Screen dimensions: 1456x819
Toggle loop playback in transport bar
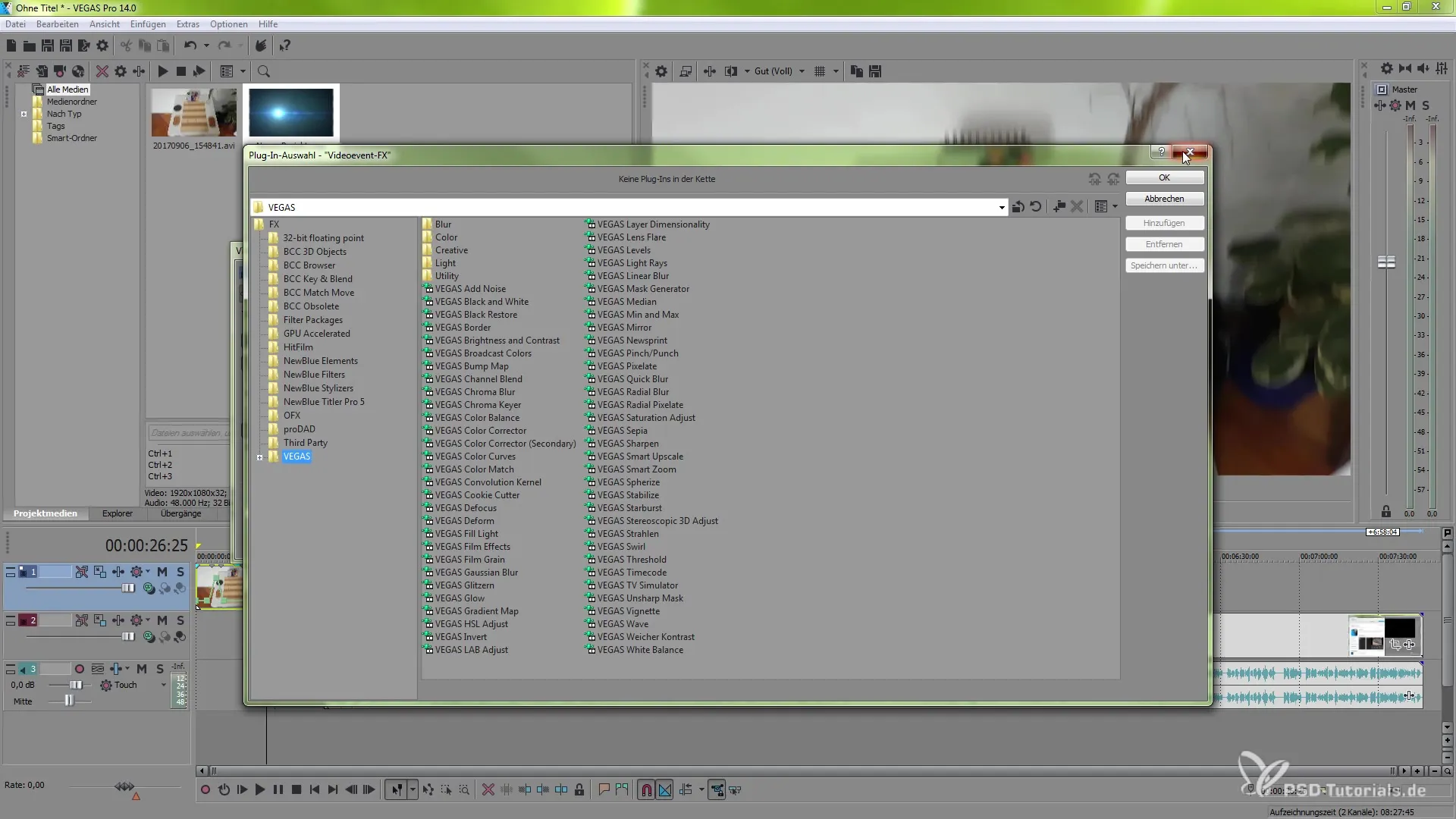point(224,789)
